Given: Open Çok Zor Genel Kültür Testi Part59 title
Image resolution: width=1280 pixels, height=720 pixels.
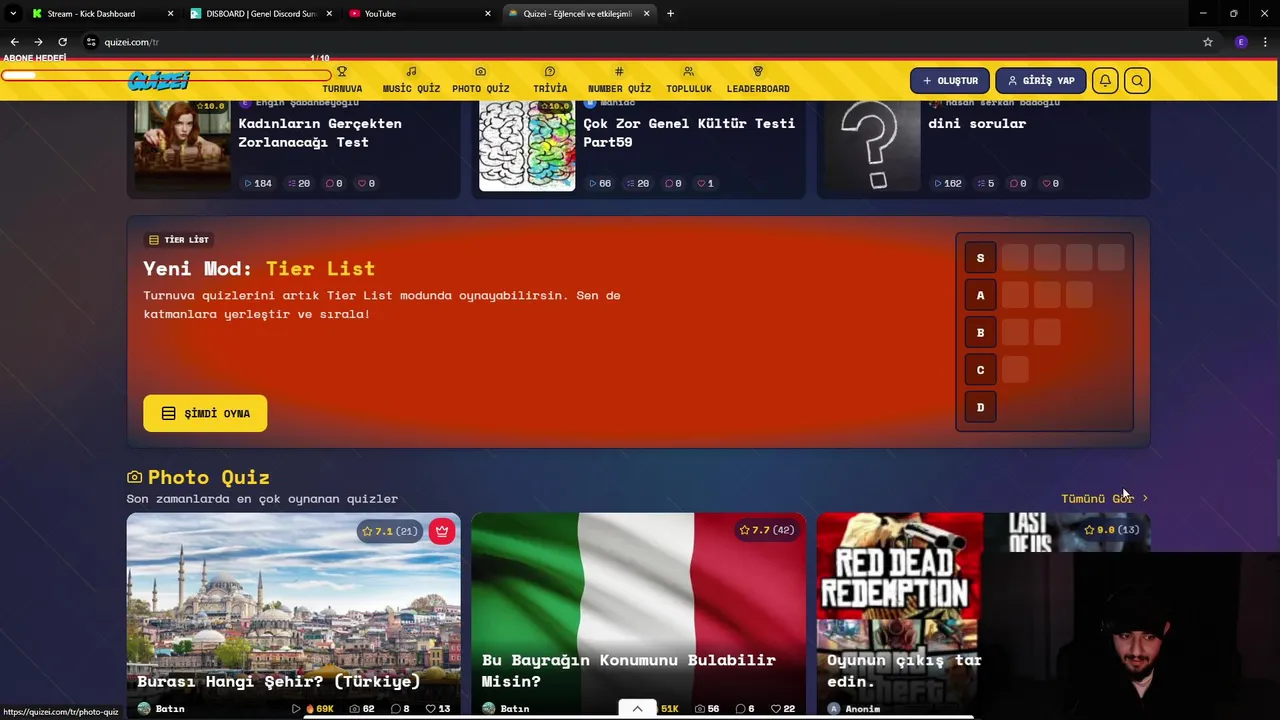Looking at the screenshot, I should tap(689, 132).
